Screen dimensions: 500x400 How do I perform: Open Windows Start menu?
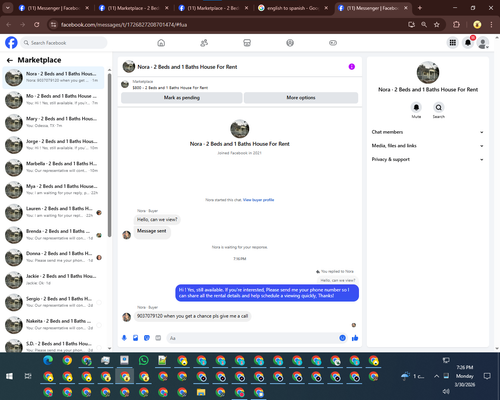point(9,376)
